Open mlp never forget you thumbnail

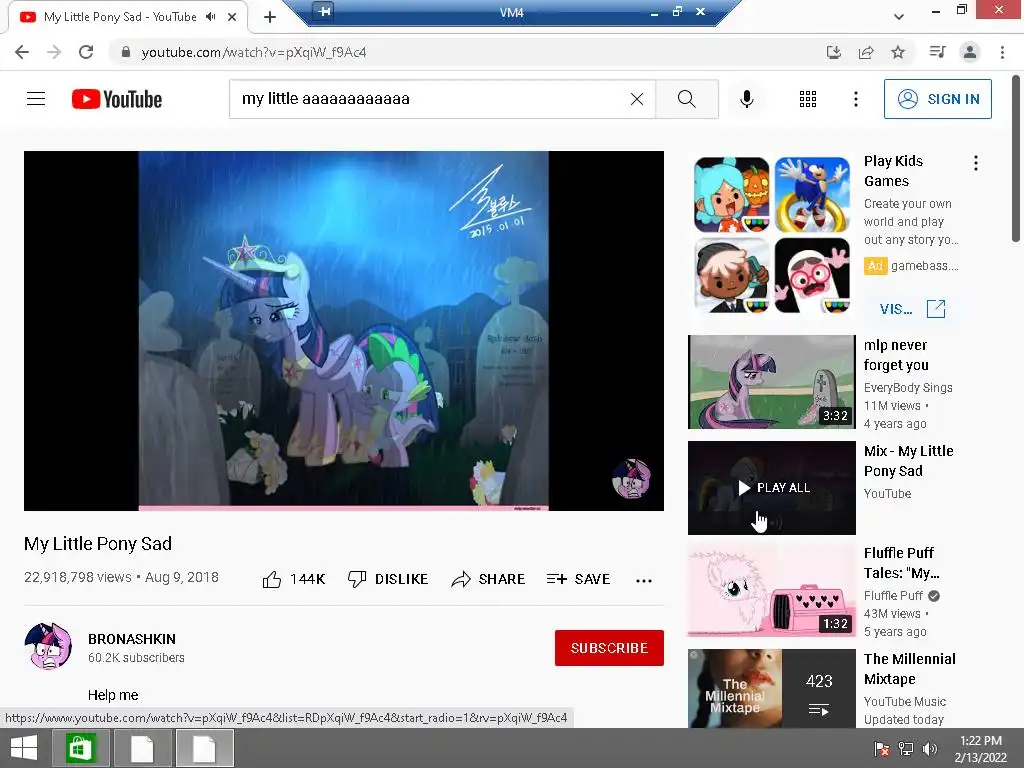pos(772,382)
